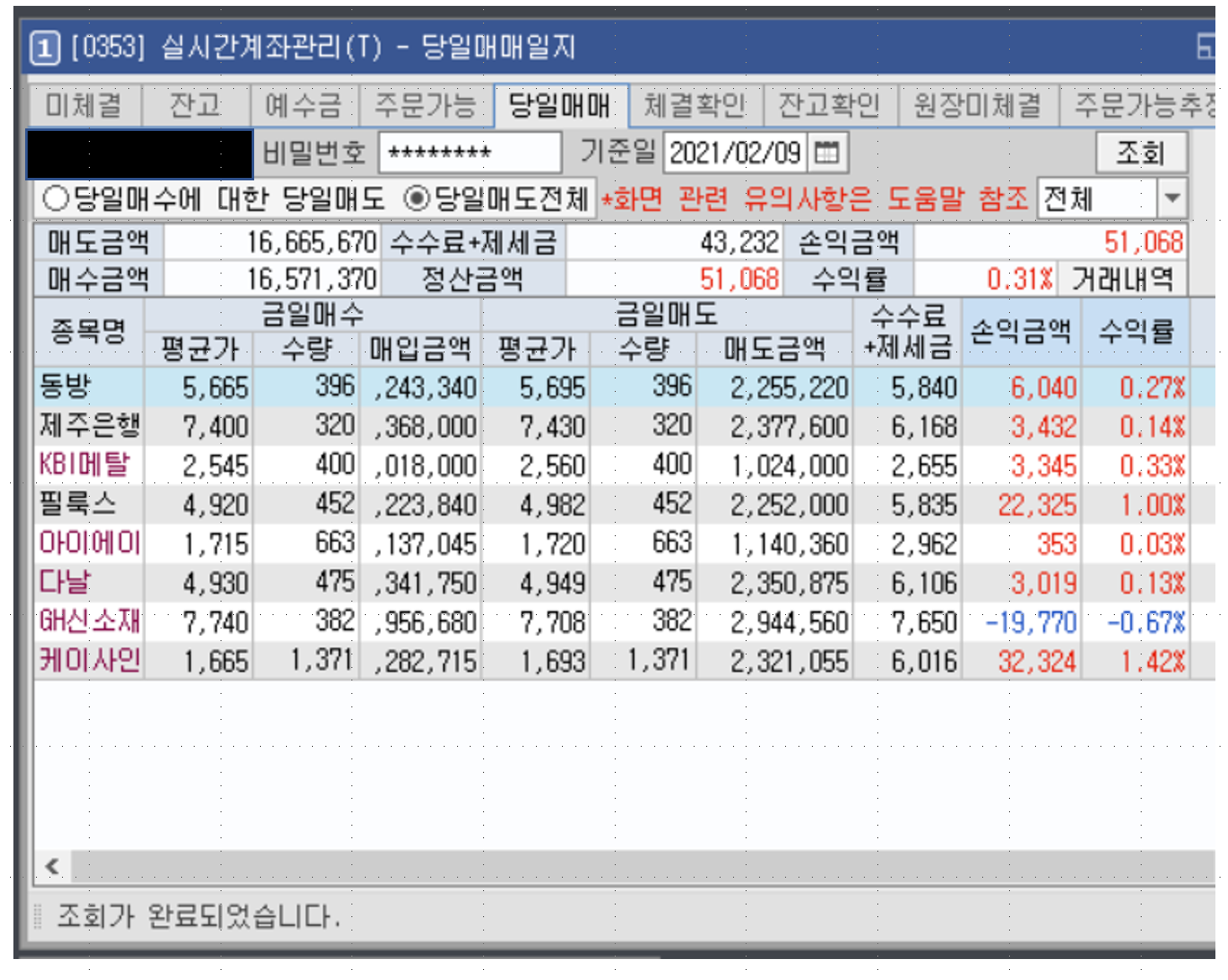Select the 다날 stock row name
Screen dimensions: 1228x980
pyautogui.click(x=65, y=581)
